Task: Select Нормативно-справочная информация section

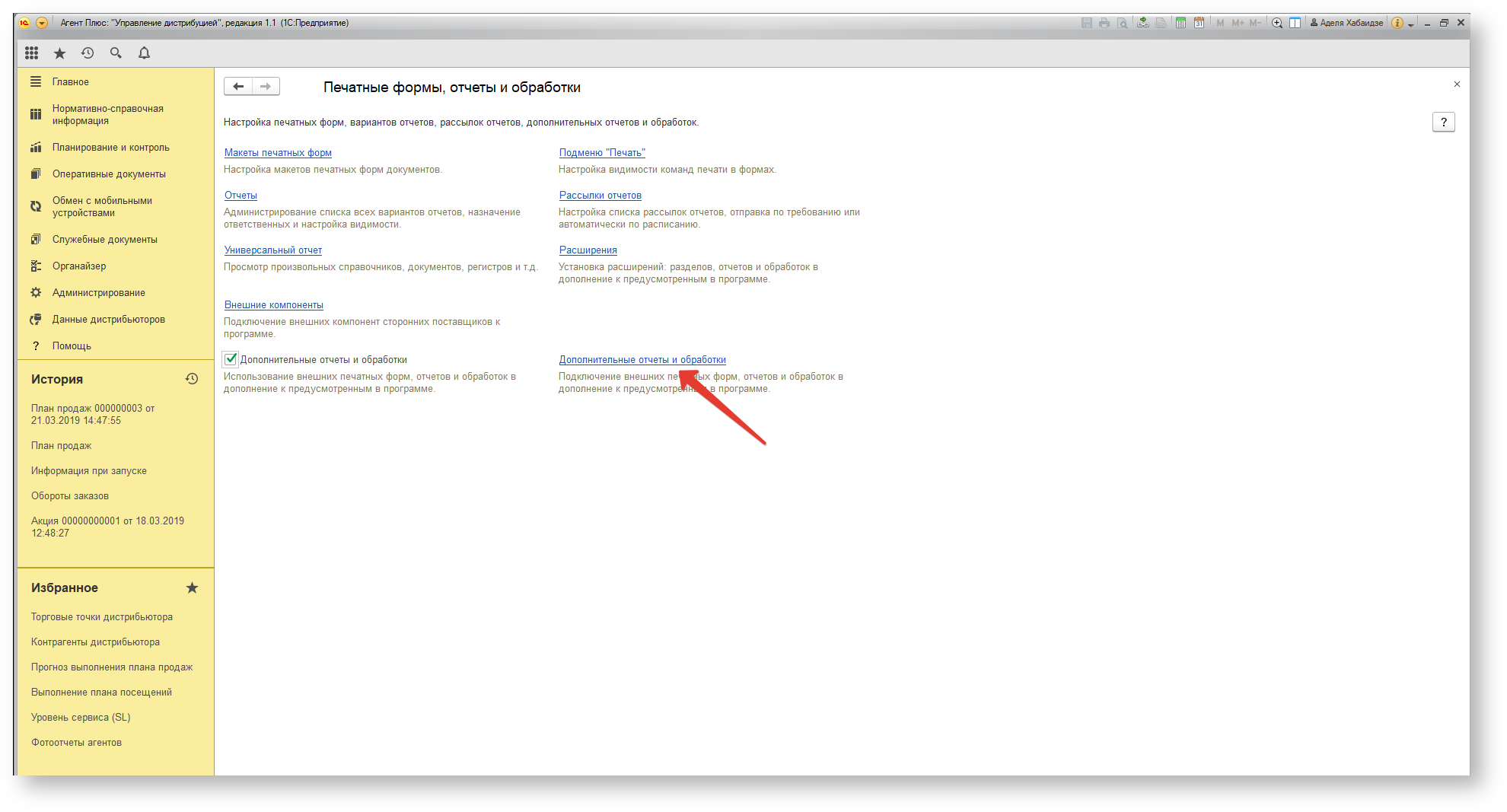Action: (115, 115)
